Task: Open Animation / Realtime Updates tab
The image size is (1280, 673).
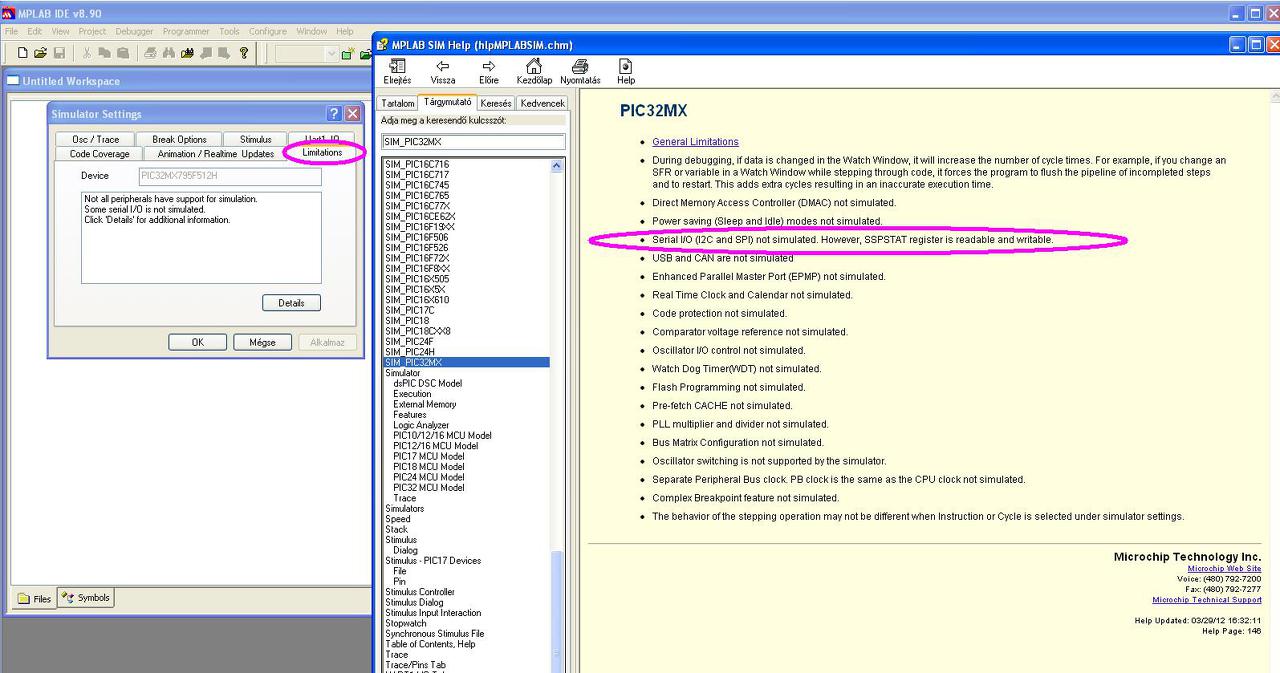Action: 216,154
